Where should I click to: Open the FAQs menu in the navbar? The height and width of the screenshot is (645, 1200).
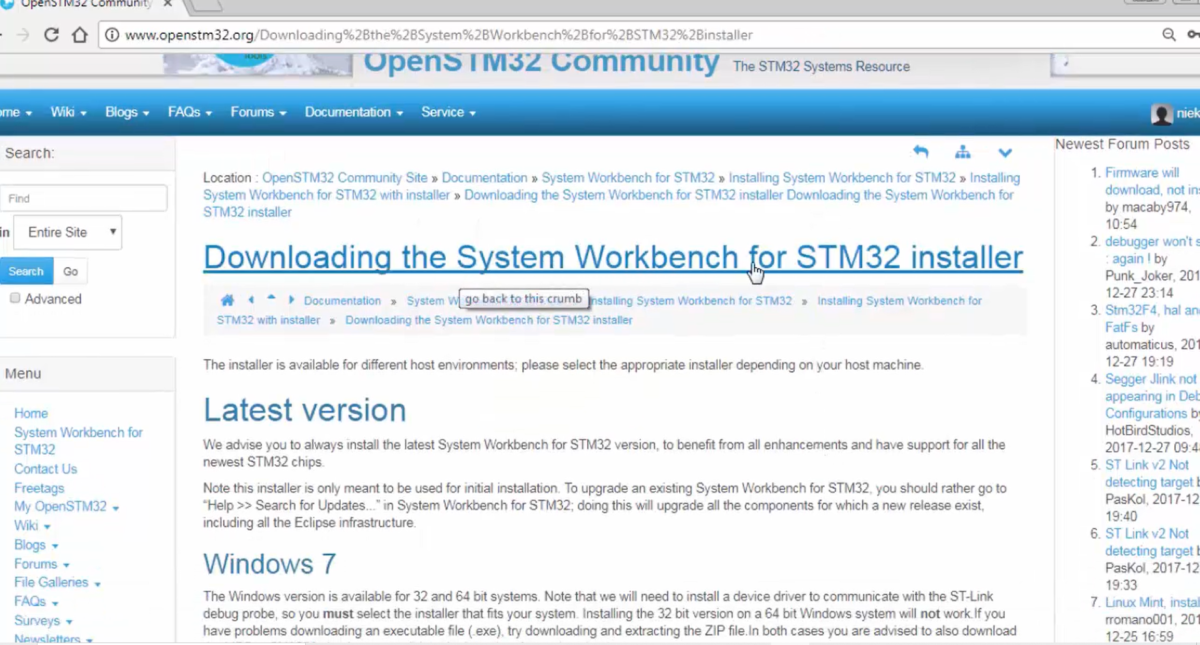pos(190,112)
